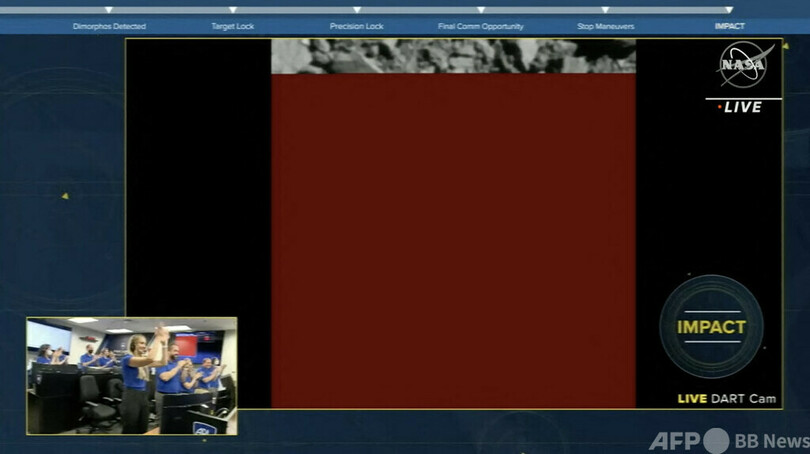Select the Target Lock milestone label
Viewport: 810px width, 454px height.
coord(232,26)
